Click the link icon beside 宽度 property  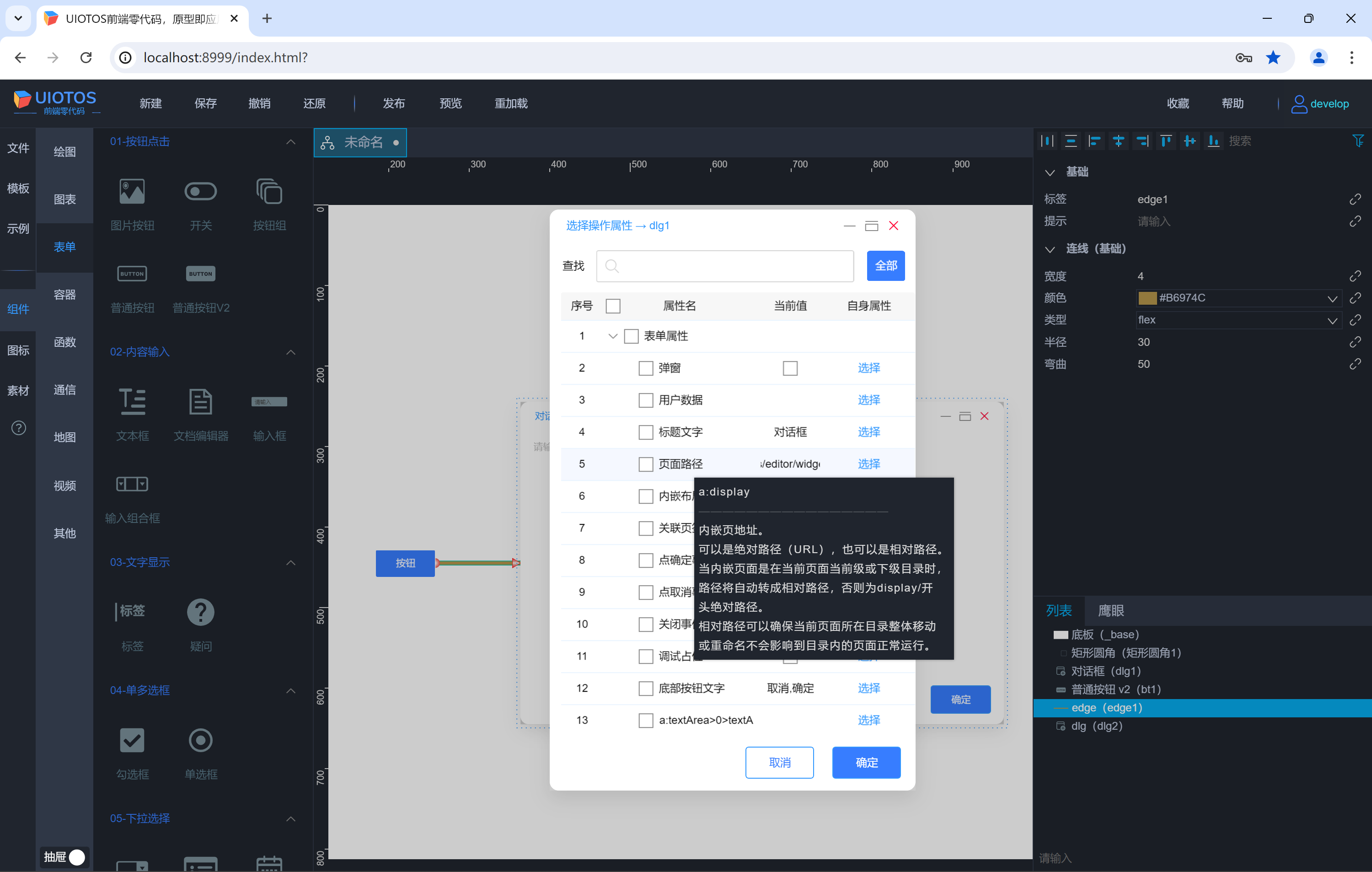pos(1355,276)
